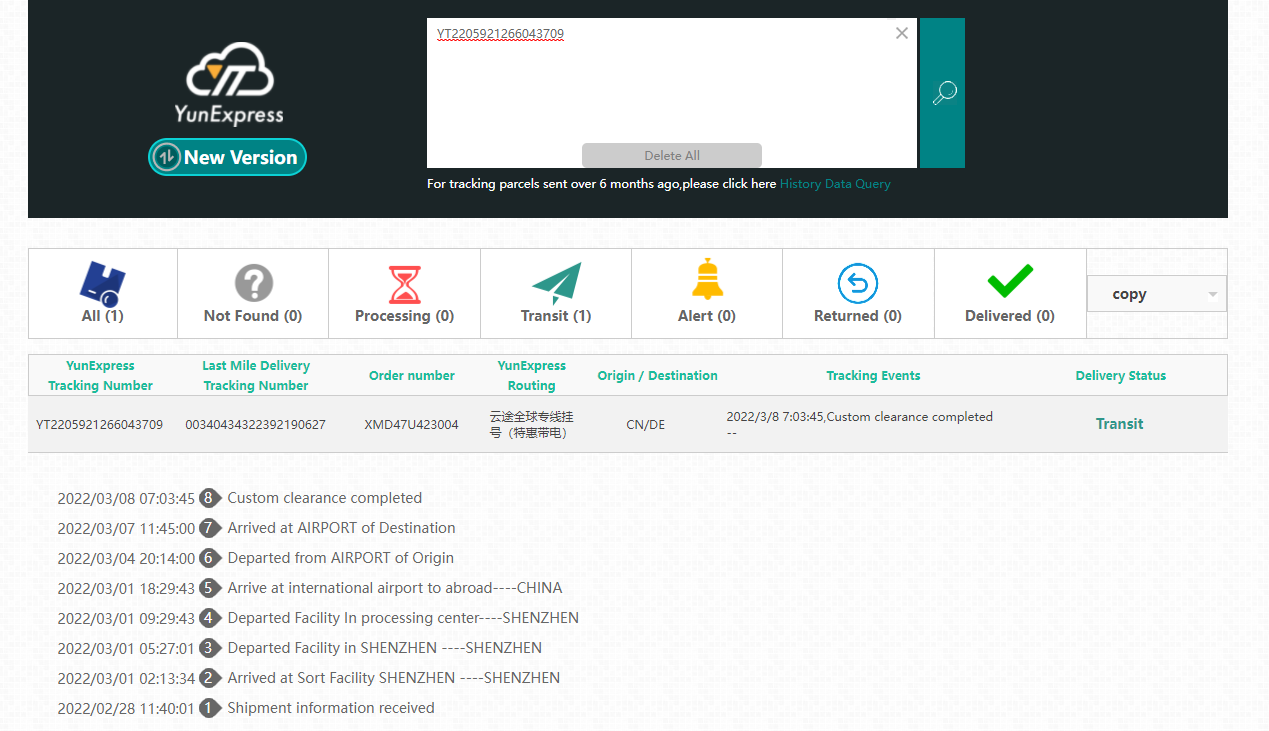This screenshot has height=731, width=1269.
Task: Select the Alert (0) bell filter
Action: click(707, 294)
